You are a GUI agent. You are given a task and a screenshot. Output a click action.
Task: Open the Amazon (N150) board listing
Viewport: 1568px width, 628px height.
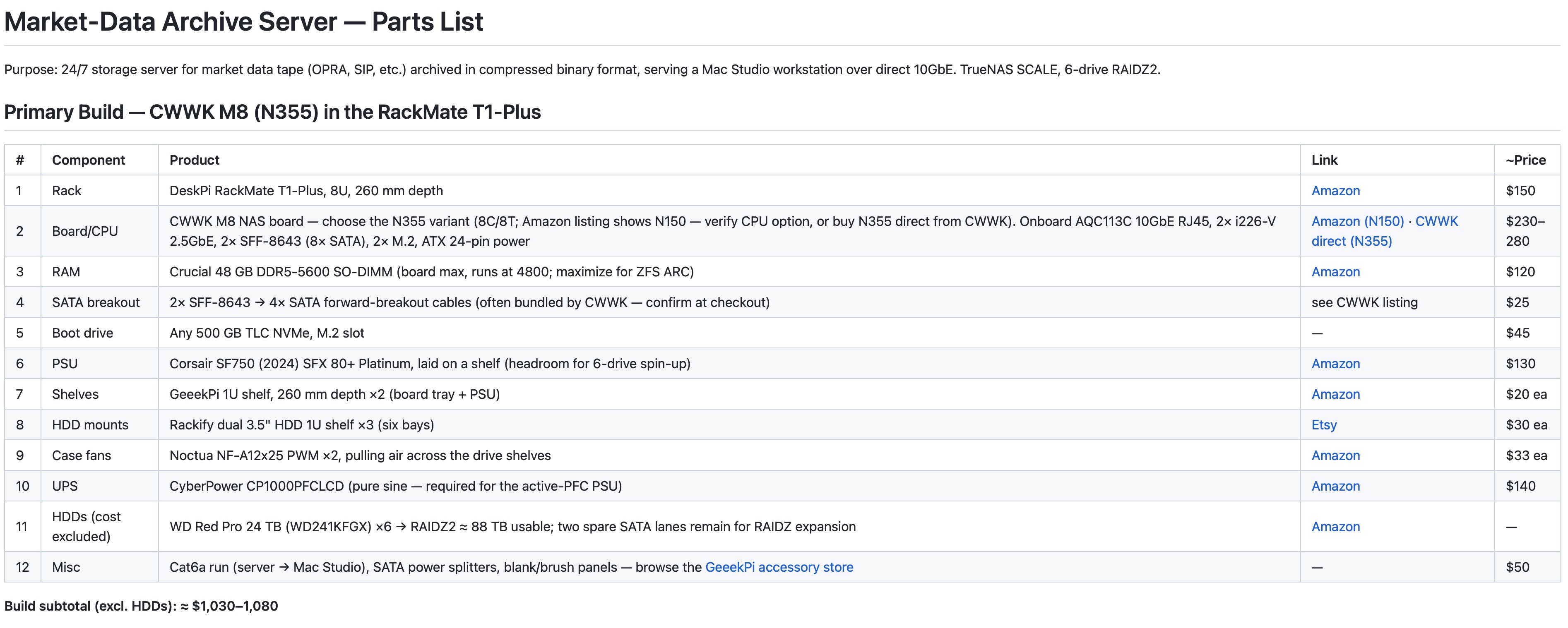point(1357,221)
